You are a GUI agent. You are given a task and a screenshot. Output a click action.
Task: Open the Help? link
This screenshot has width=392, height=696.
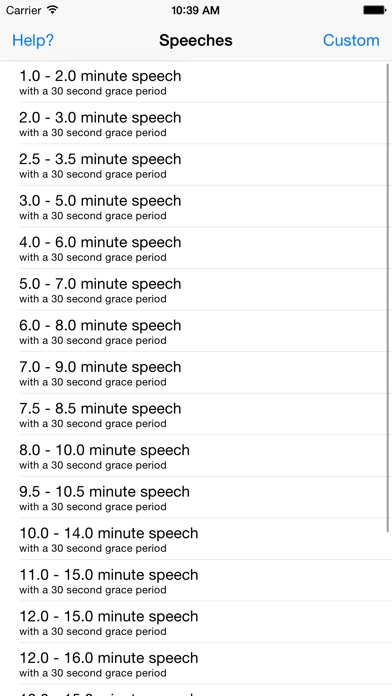pyautogui.click(x=32, y=40)
